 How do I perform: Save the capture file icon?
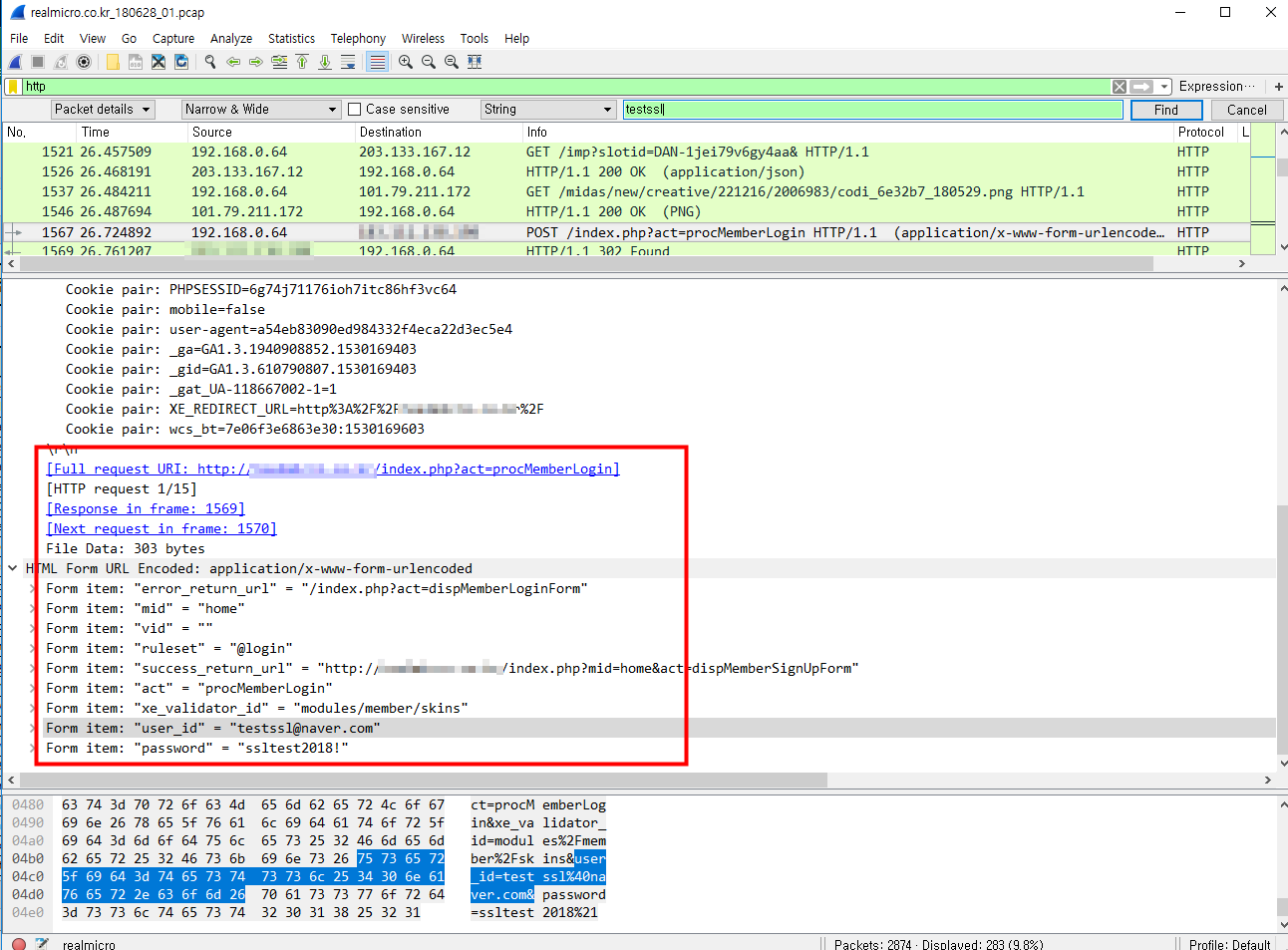coord(136,62)
